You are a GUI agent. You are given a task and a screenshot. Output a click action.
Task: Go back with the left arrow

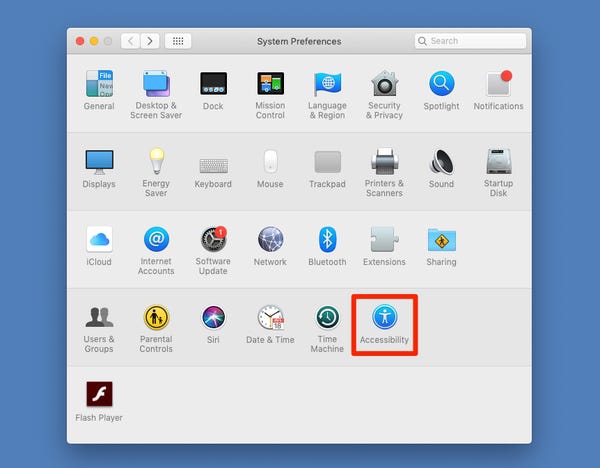(x=130, y=41)
